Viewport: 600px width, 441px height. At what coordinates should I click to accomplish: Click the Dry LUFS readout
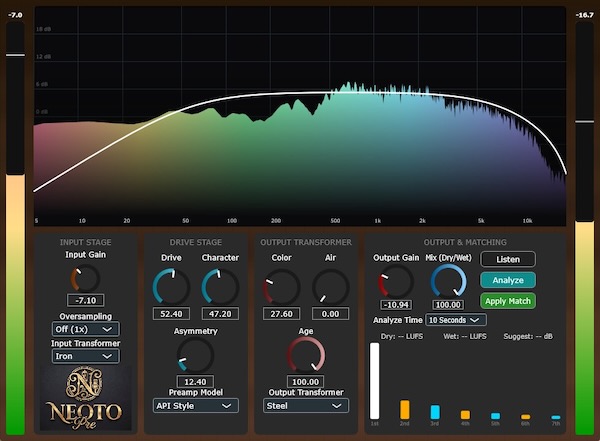(402, 336)
